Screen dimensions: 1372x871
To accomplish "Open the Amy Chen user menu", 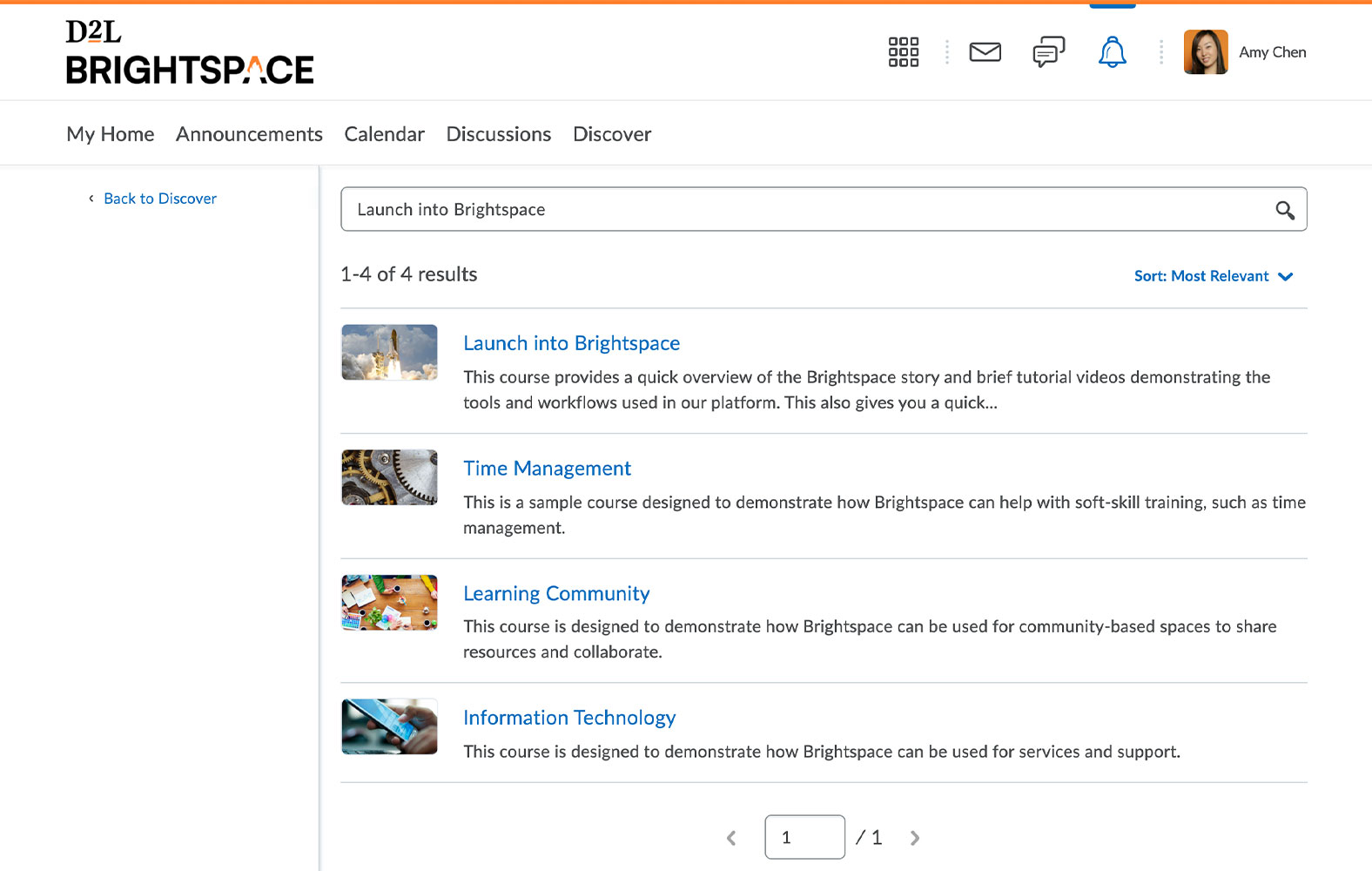I will [1245, 52].
